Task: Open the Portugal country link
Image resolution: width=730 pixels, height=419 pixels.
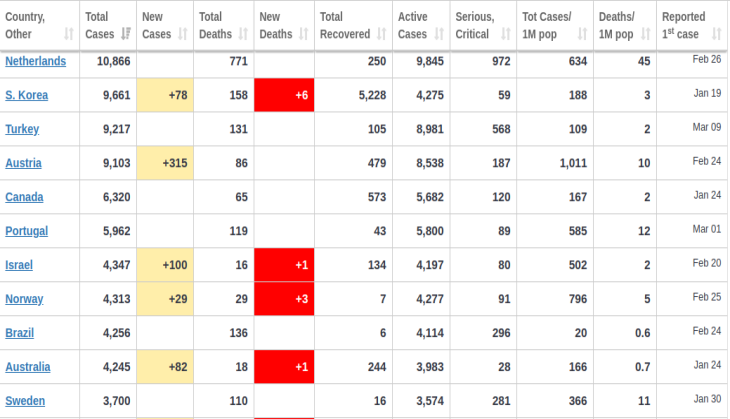Action: tap(27, 231)
